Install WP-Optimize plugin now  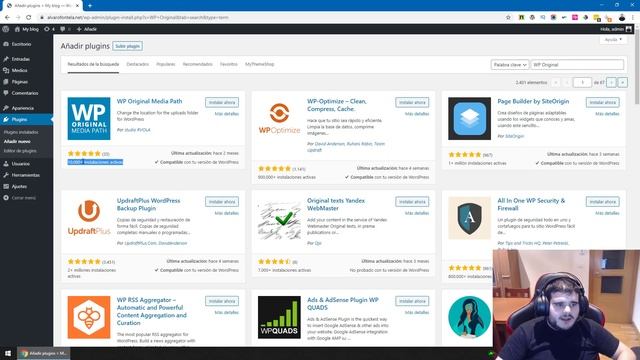click(412, 102)
